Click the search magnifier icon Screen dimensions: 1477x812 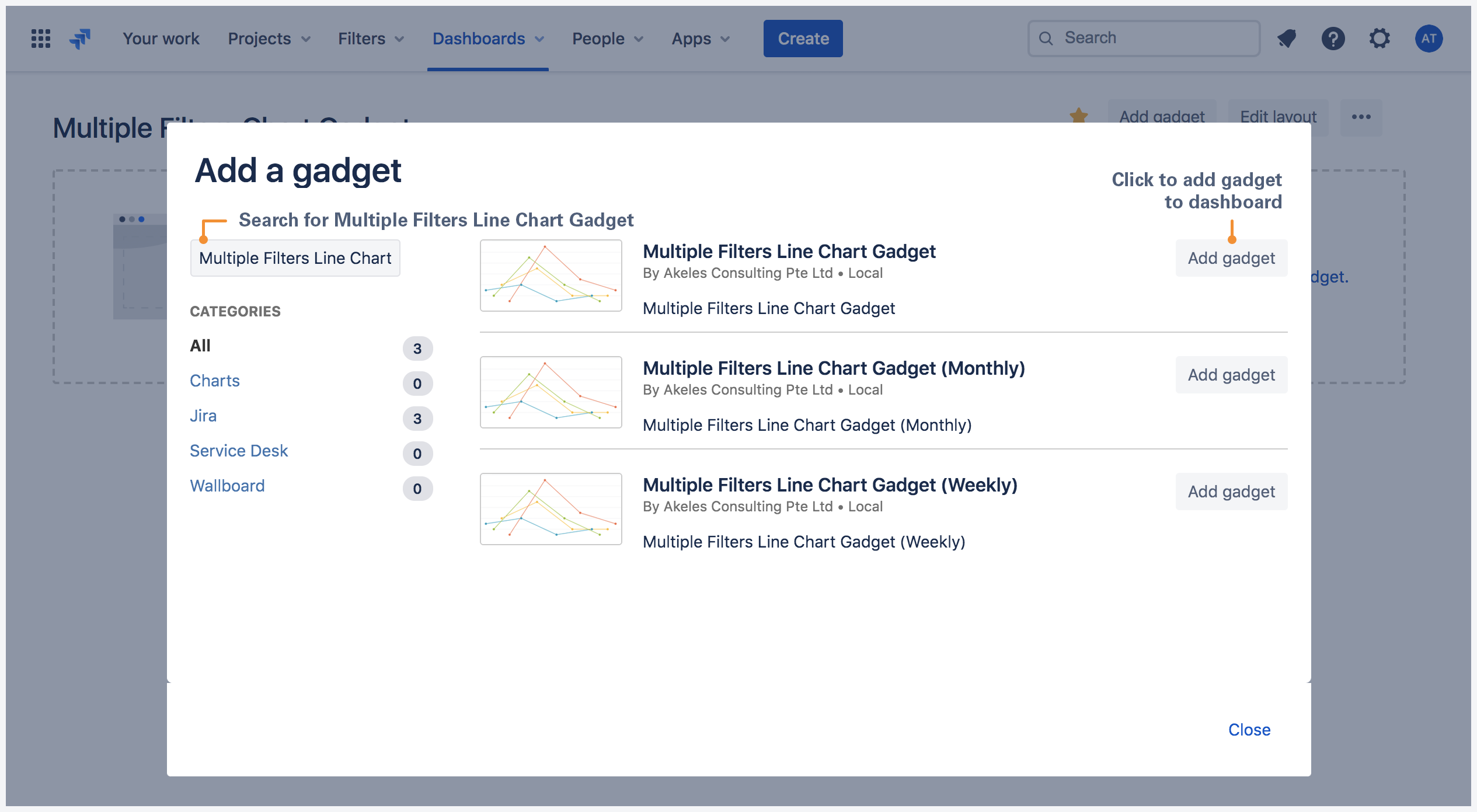point(1046,37)
